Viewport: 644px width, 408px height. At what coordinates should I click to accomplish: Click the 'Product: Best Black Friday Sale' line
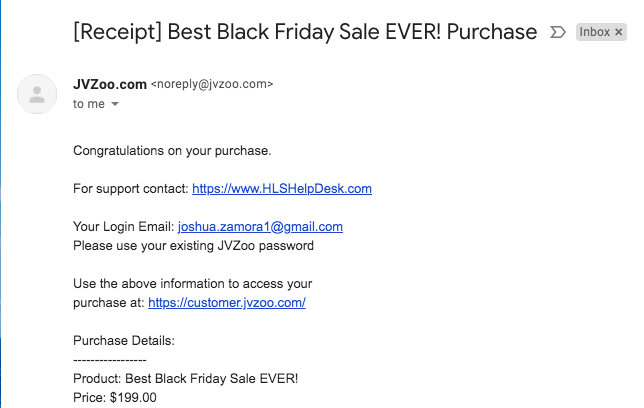click(186, 378)
